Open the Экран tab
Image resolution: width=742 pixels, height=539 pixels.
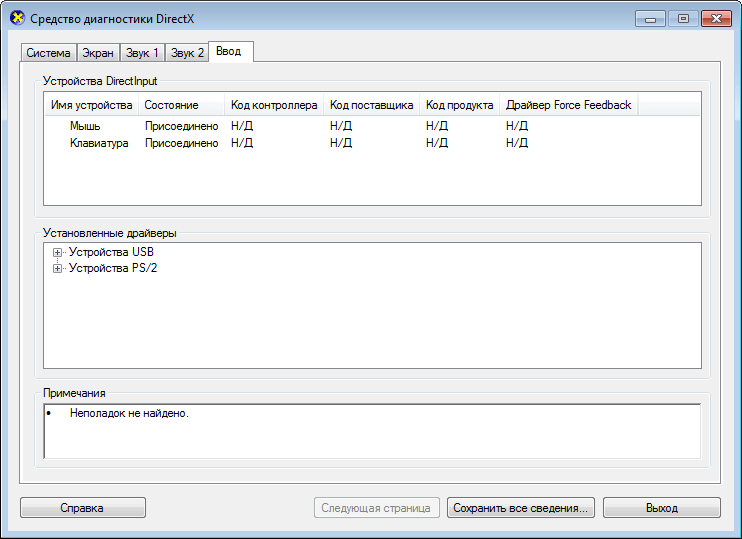coord(98,53)
